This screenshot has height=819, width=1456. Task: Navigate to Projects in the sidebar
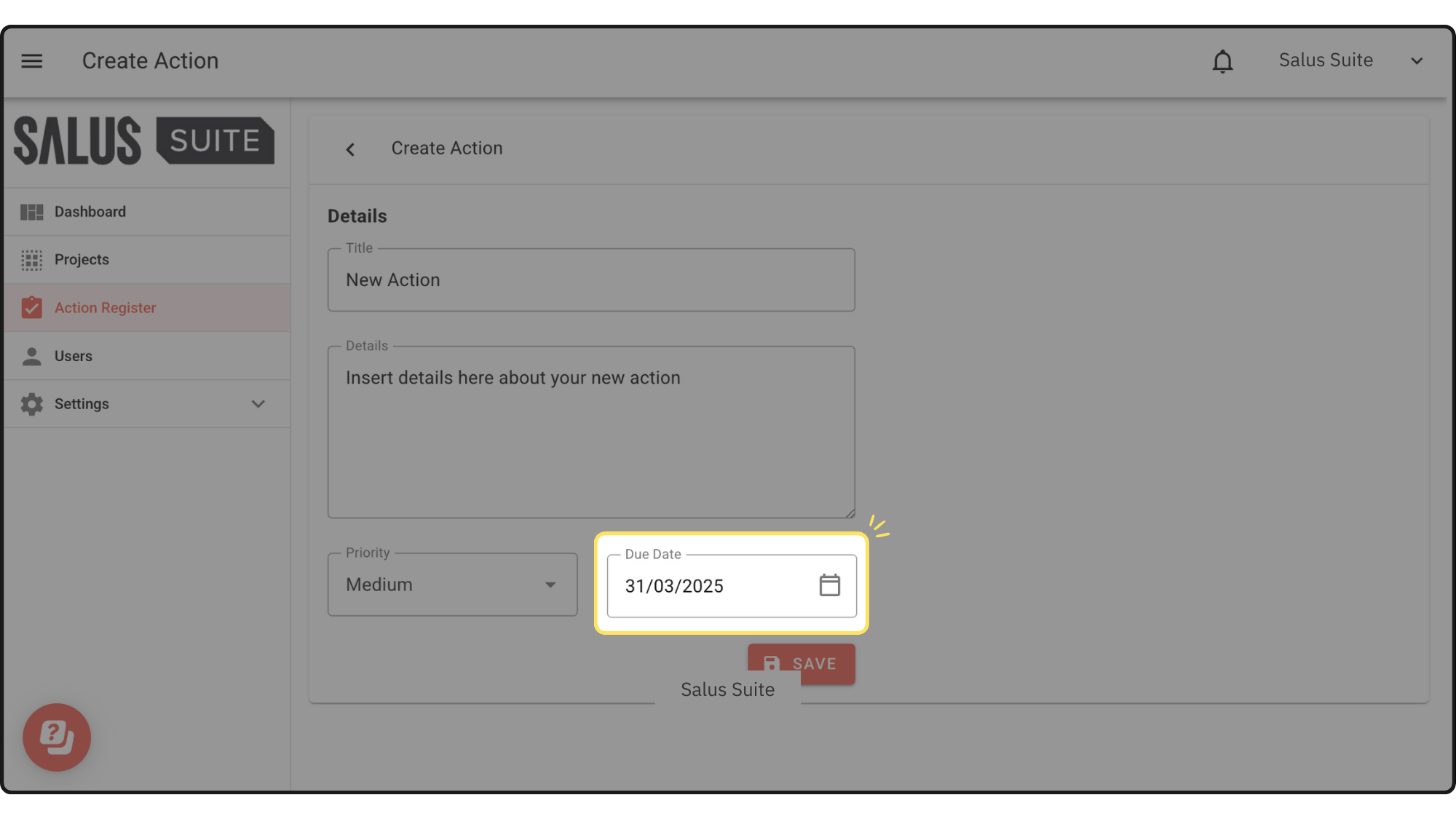pyautogui.click(x=82, y=260)
